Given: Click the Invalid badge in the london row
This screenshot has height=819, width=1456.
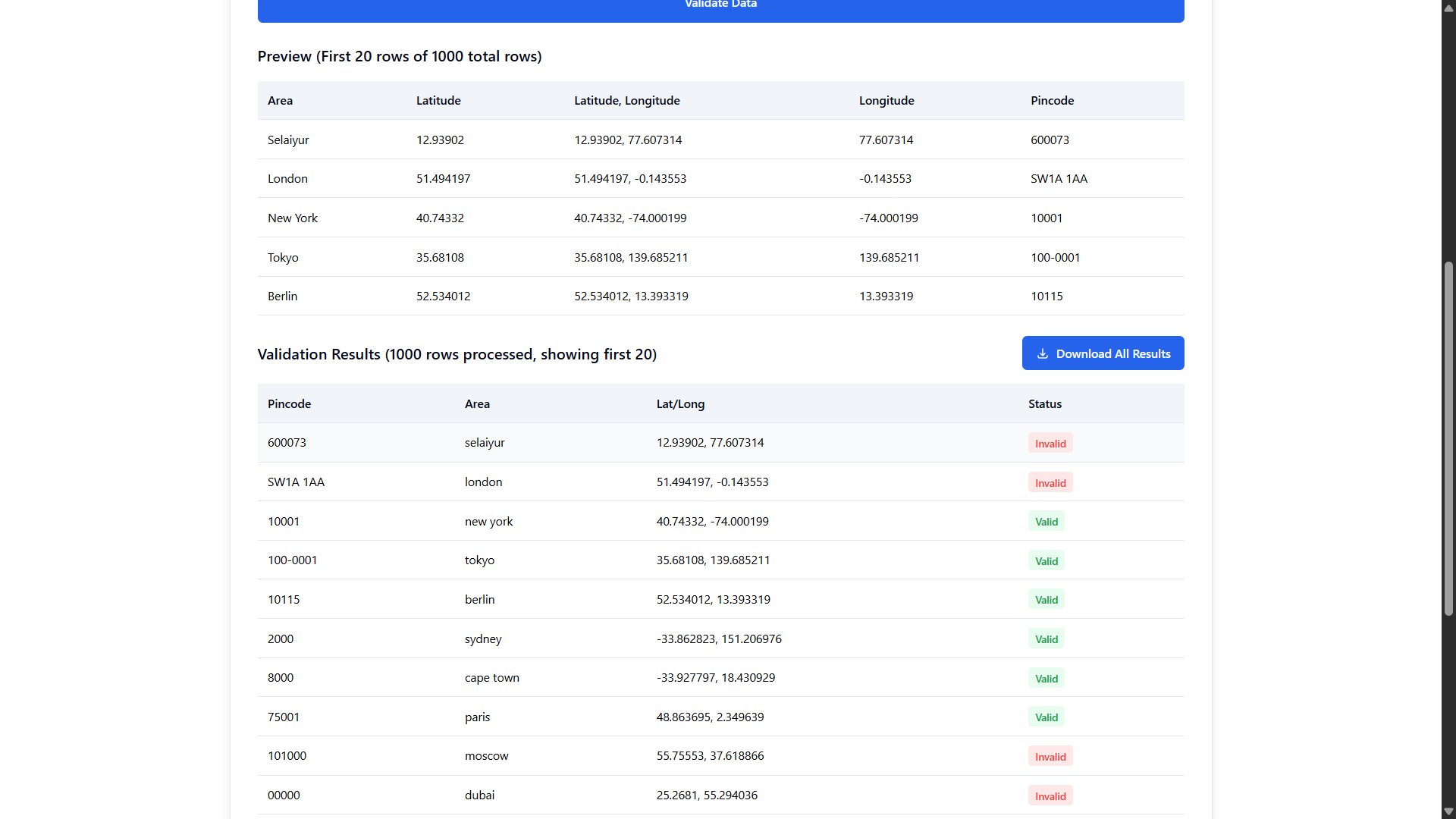Looking at the screenshot, I should (1050, 483).
